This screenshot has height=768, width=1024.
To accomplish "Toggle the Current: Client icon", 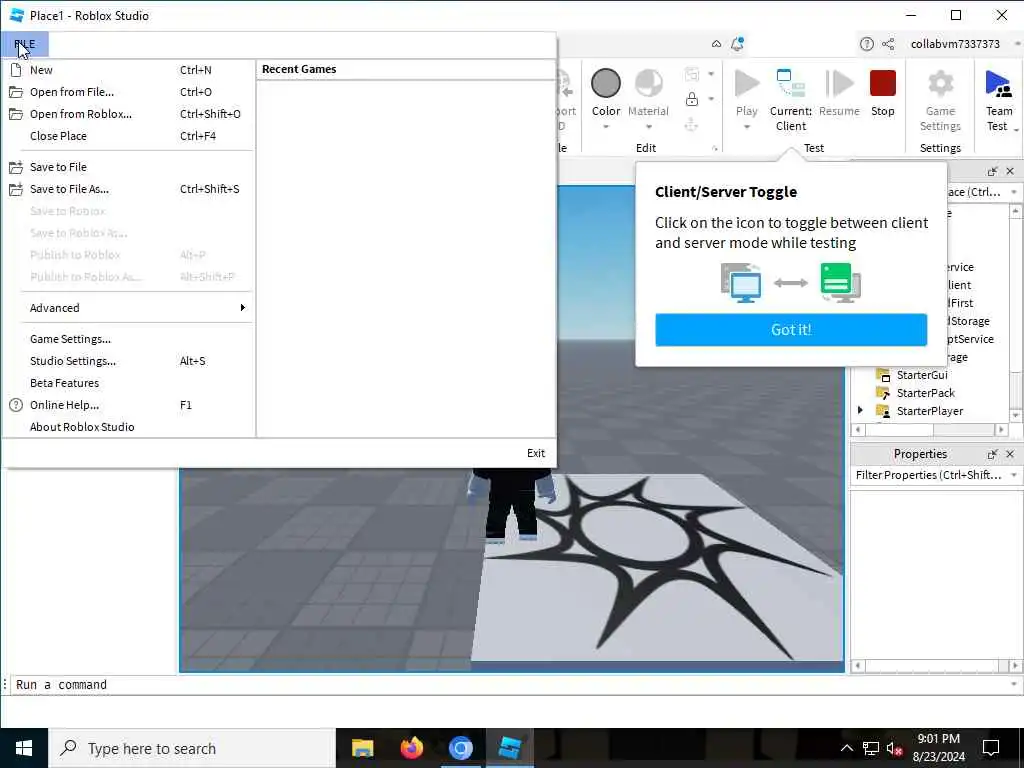I will click(x=790, y=84).
